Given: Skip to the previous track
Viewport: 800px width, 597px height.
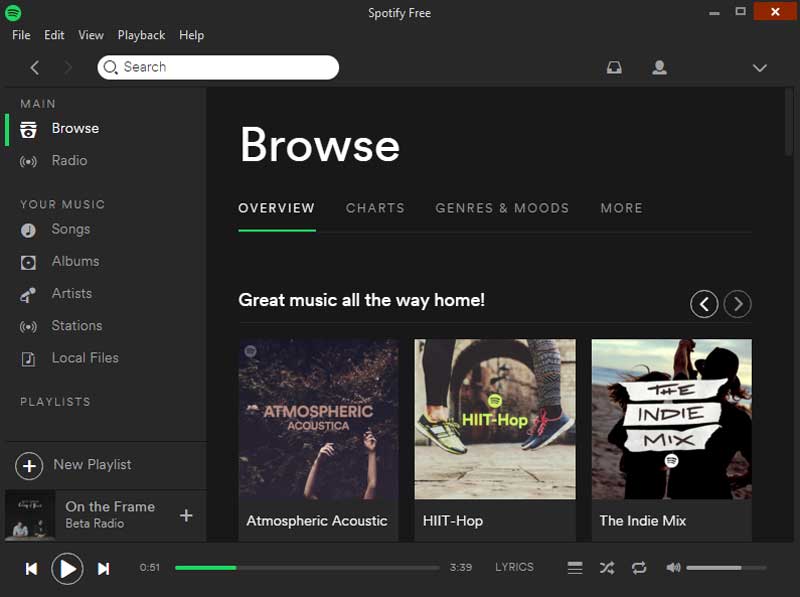Looking at the screenshot, I should click(31, 568).
